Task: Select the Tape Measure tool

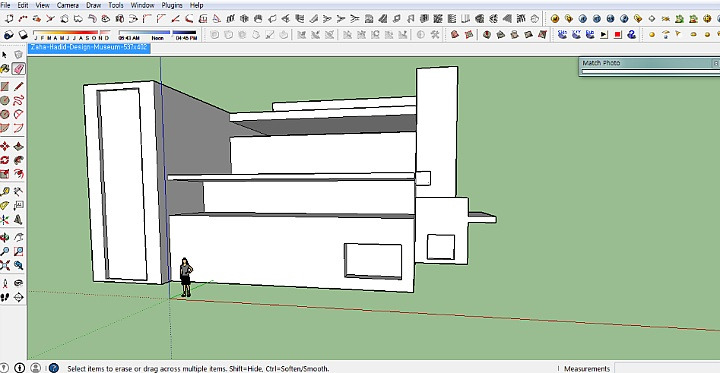Action: point(5,192)
